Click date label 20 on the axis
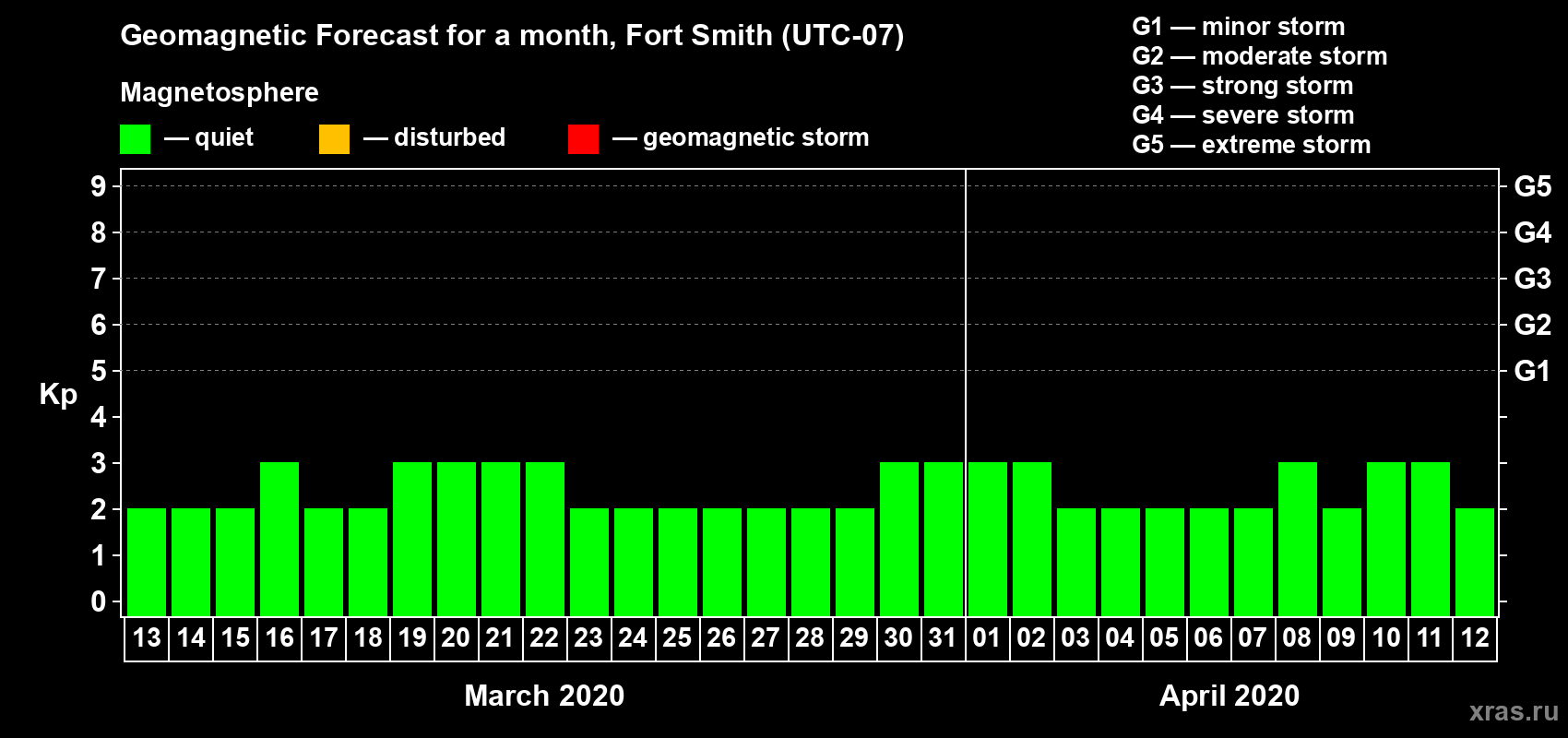The width and height of the screenshot is (1568, 738). [x=457, y=638]
